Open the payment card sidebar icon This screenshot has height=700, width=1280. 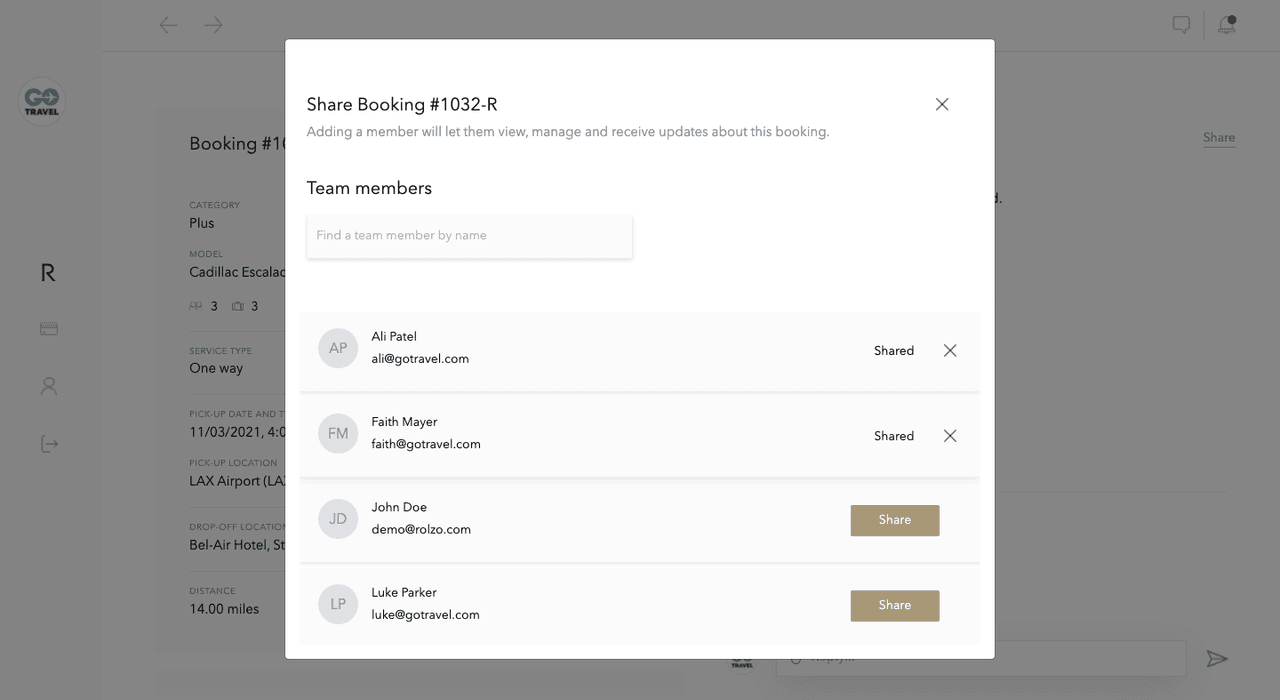(x=48, y=328)
